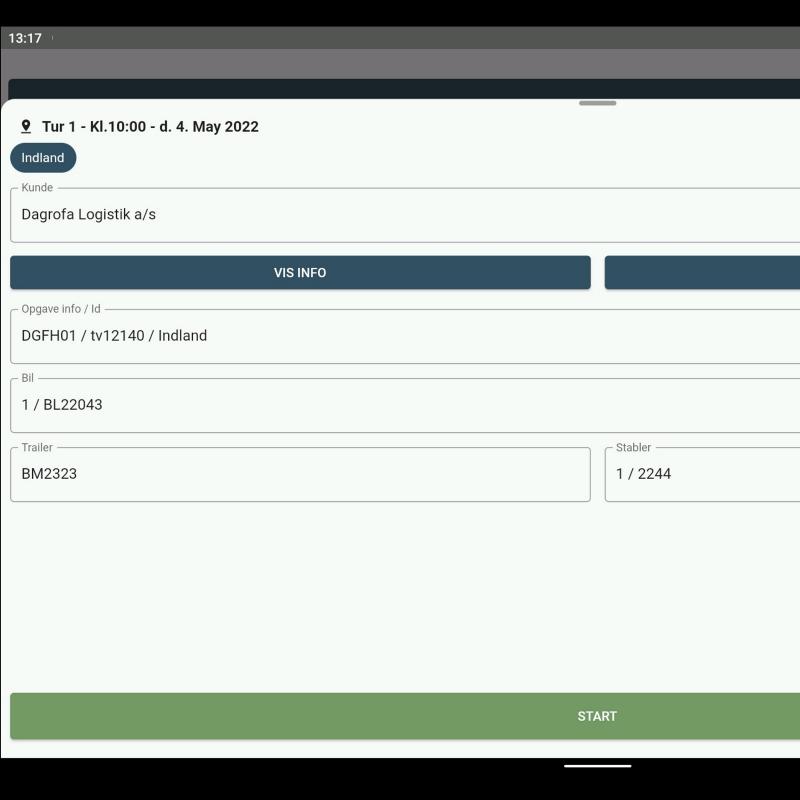Click the Bil field label
This screenshot has height=800, width=800.
[28, 379]
